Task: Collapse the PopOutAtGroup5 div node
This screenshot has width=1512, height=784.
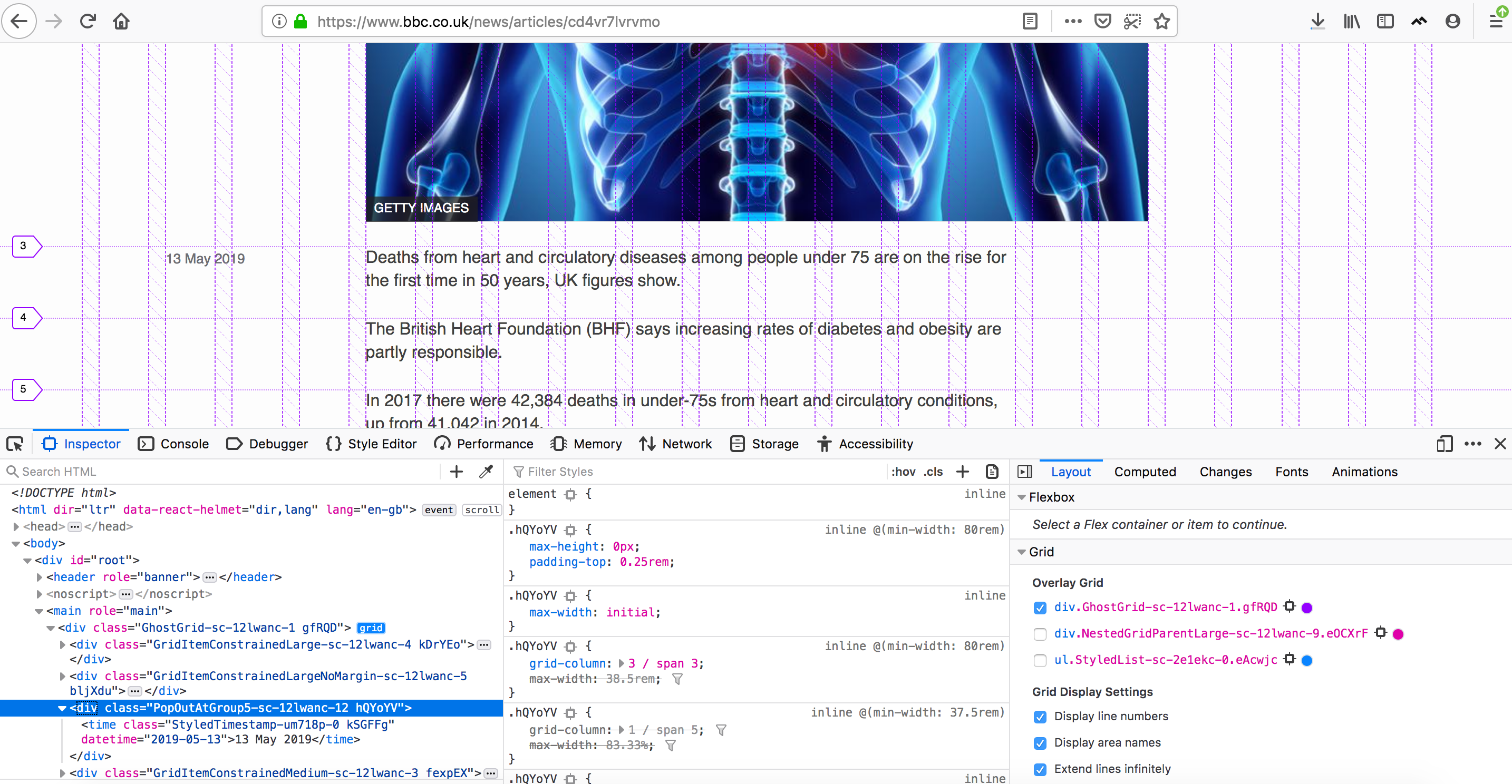Action: [62, 708]
